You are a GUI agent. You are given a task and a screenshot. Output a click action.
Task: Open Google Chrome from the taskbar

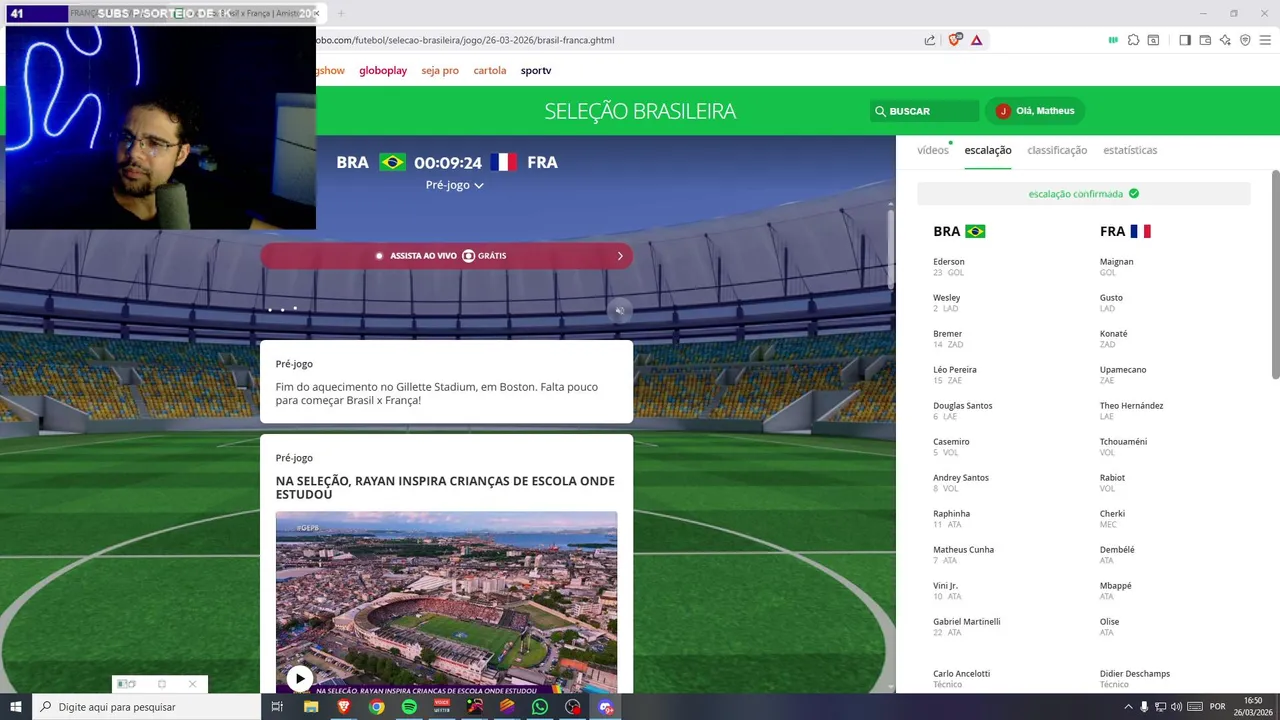[376, 707]
